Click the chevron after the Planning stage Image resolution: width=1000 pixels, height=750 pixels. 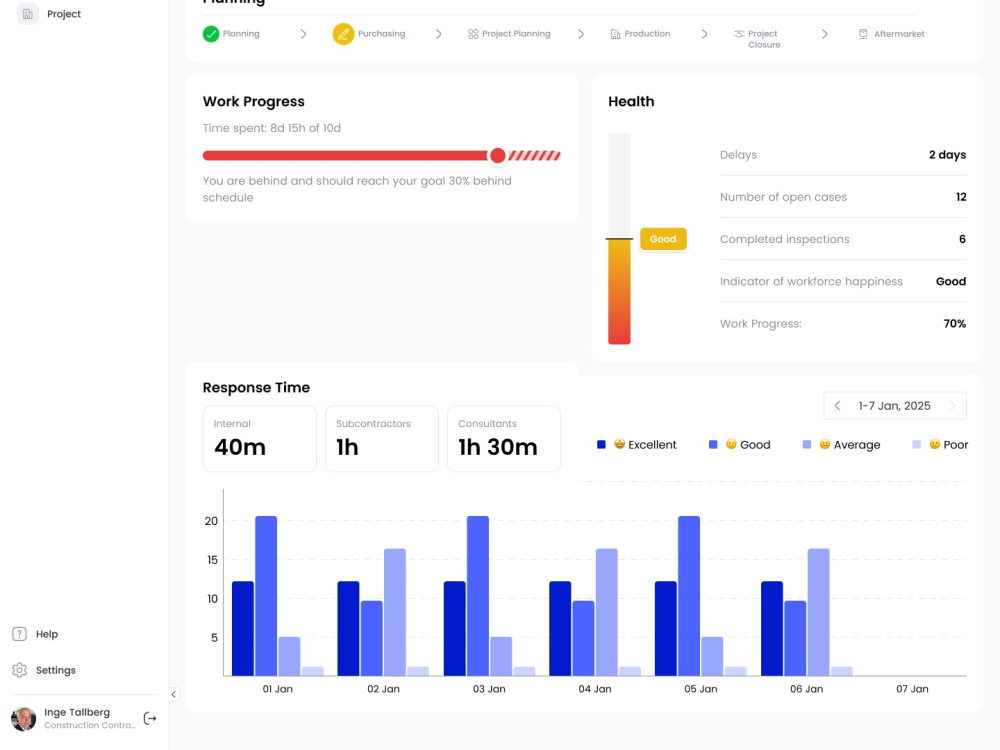(304, 34)
